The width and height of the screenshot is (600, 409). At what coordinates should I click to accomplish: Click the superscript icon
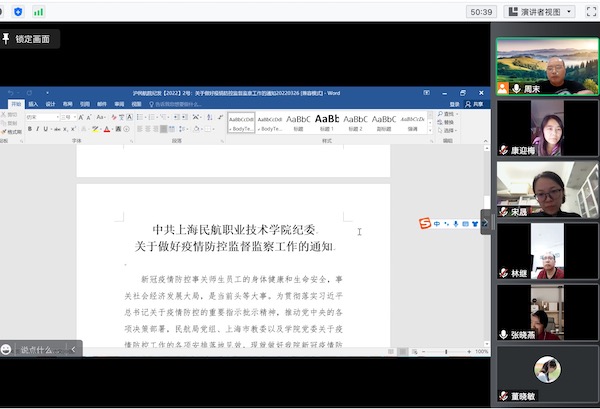coord(73,129)
